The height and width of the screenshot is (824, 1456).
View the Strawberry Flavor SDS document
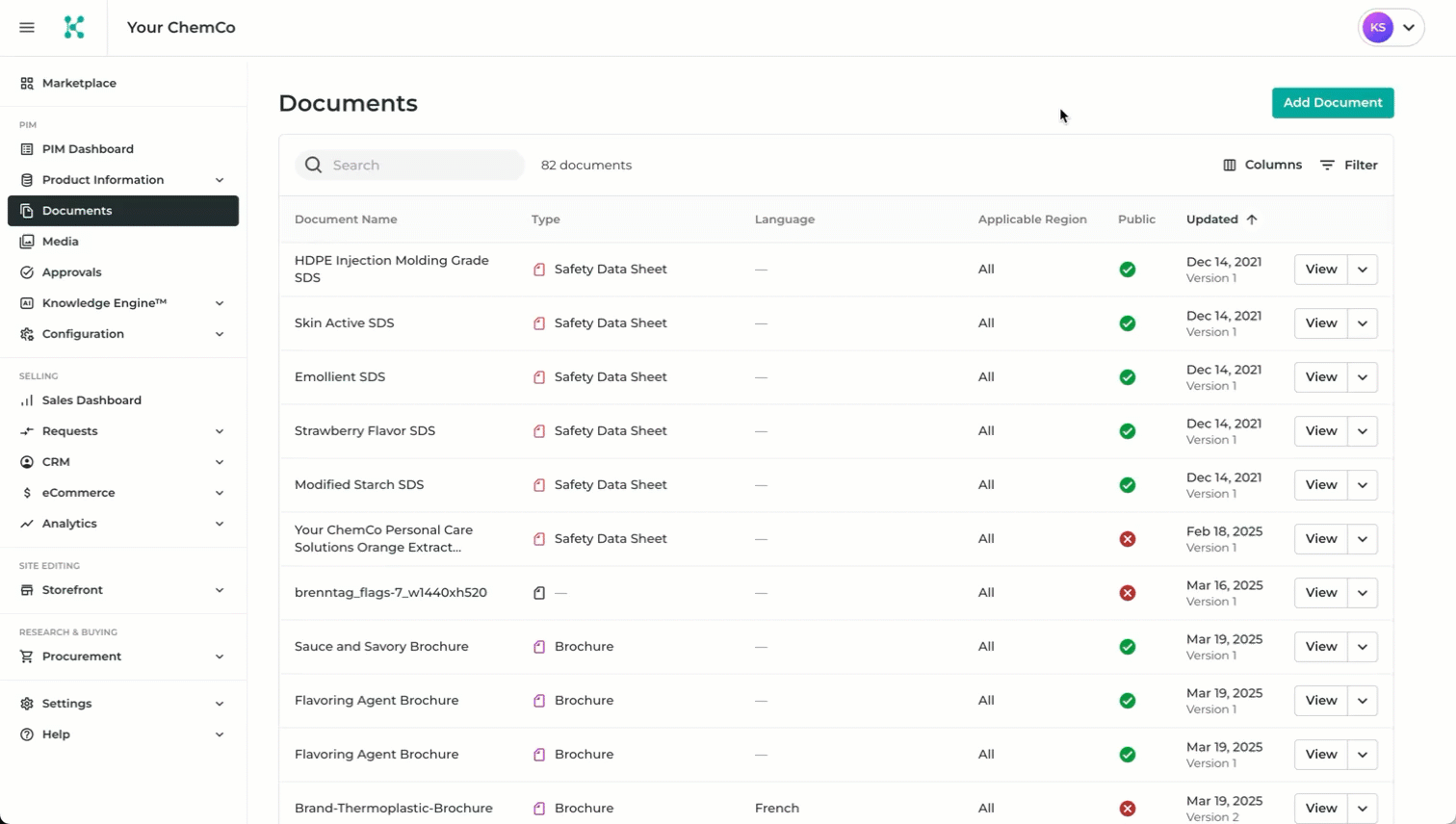coord(1320,431)
